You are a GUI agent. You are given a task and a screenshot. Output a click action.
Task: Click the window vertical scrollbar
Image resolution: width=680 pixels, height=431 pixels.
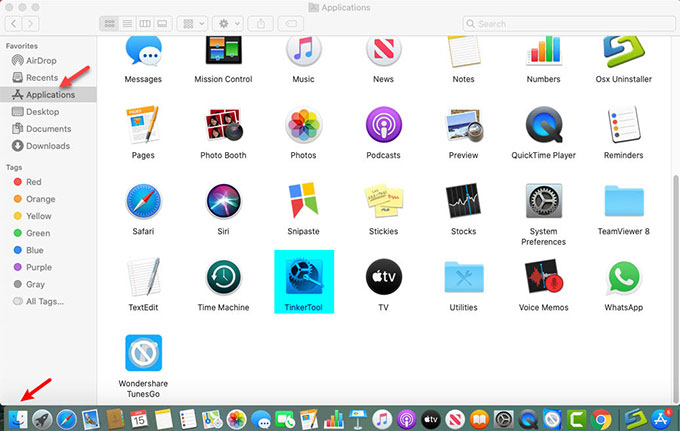[x=676, y=288]
